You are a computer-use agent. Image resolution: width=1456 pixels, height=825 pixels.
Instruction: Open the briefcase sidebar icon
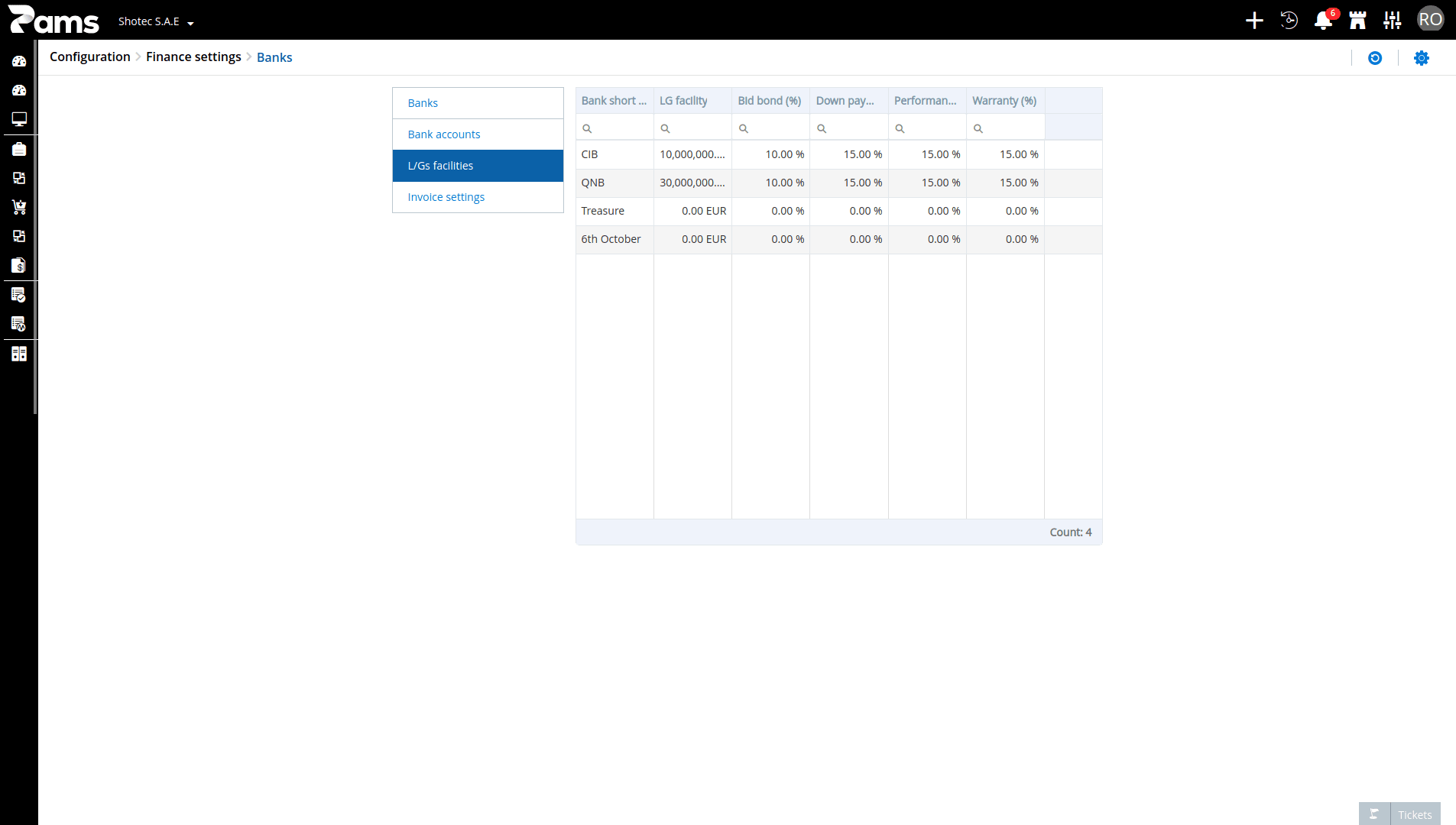point(19,149)
